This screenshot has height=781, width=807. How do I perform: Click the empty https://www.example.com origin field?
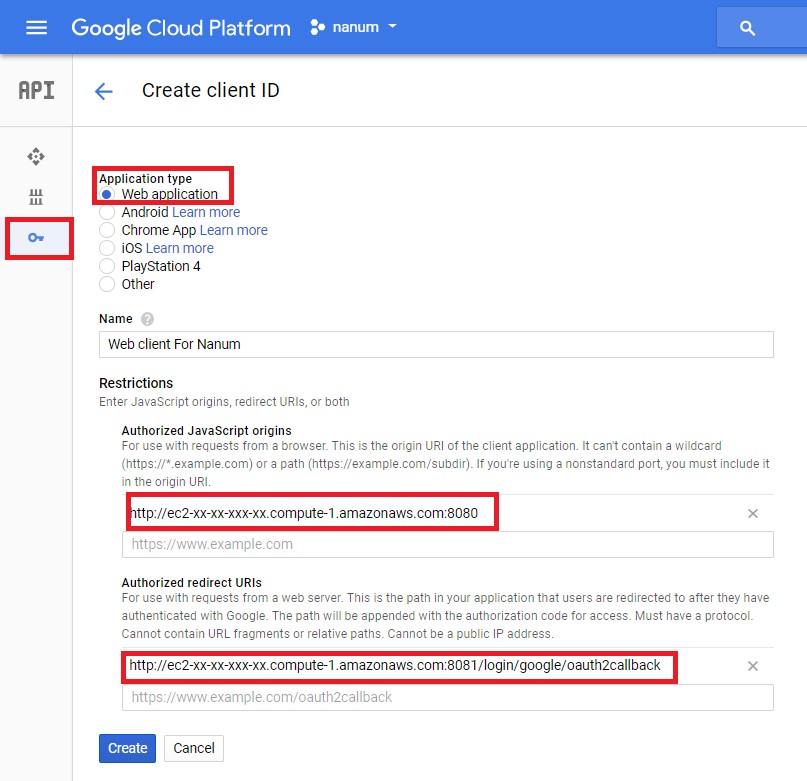(447, 545)
